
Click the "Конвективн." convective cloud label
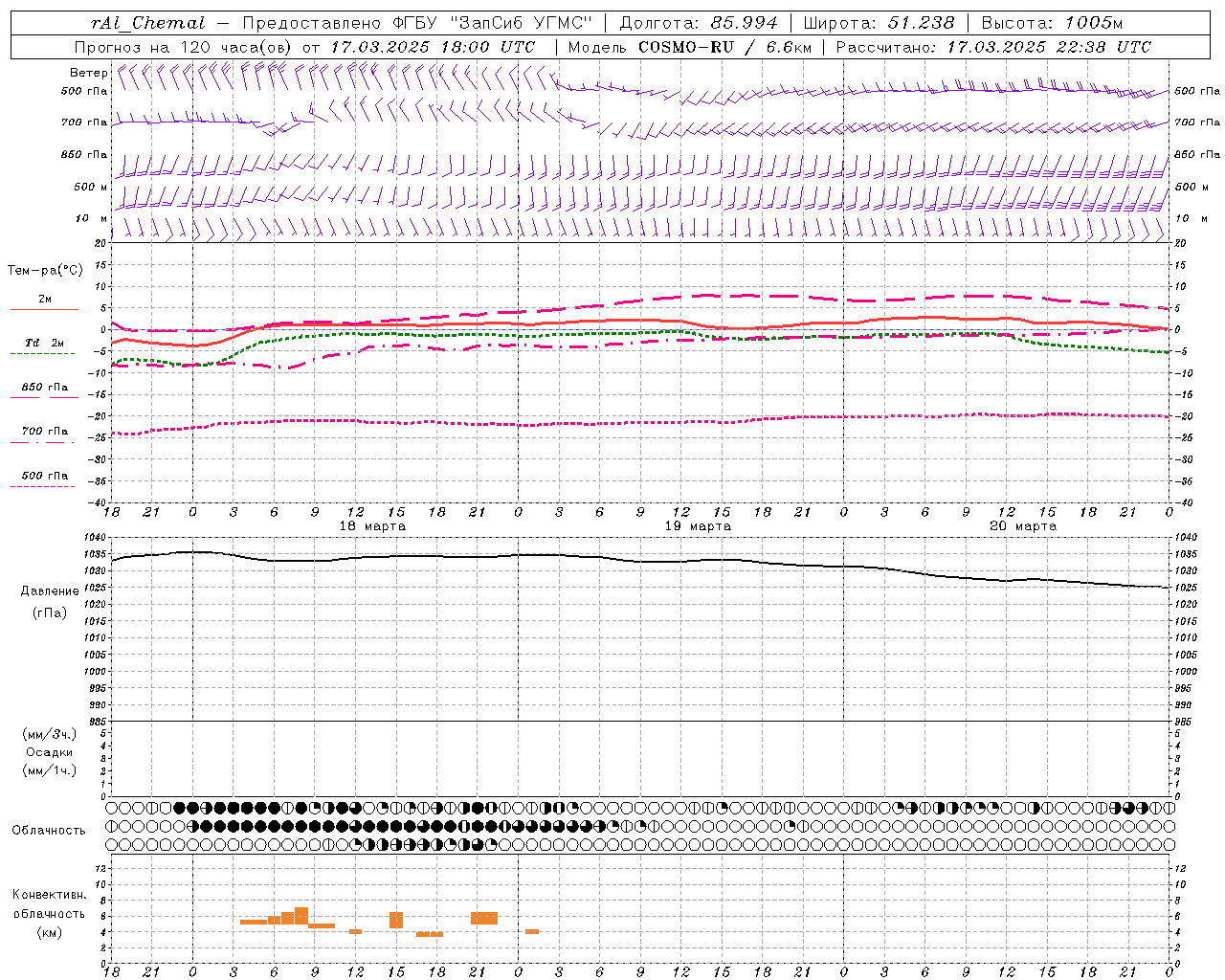[x=50, y=895]
